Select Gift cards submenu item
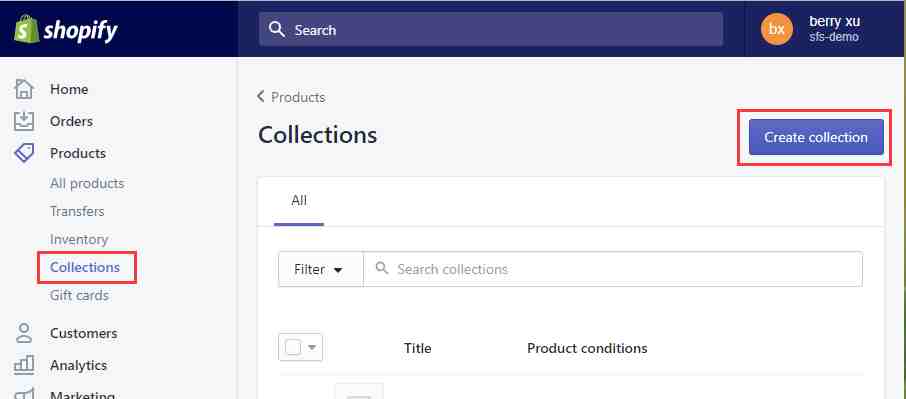The width and height of the screenshot is (906, 399). (x=79, y=295)
